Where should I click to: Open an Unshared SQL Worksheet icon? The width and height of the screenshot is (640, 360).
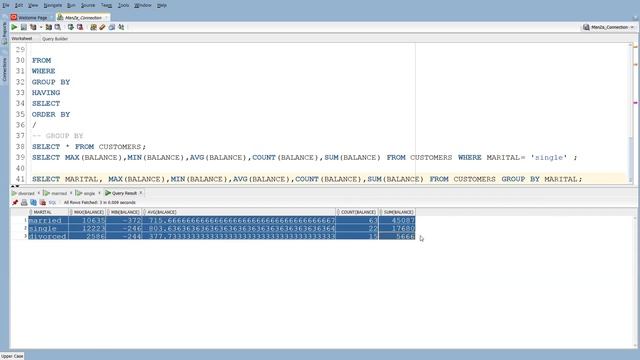[93, 27]
